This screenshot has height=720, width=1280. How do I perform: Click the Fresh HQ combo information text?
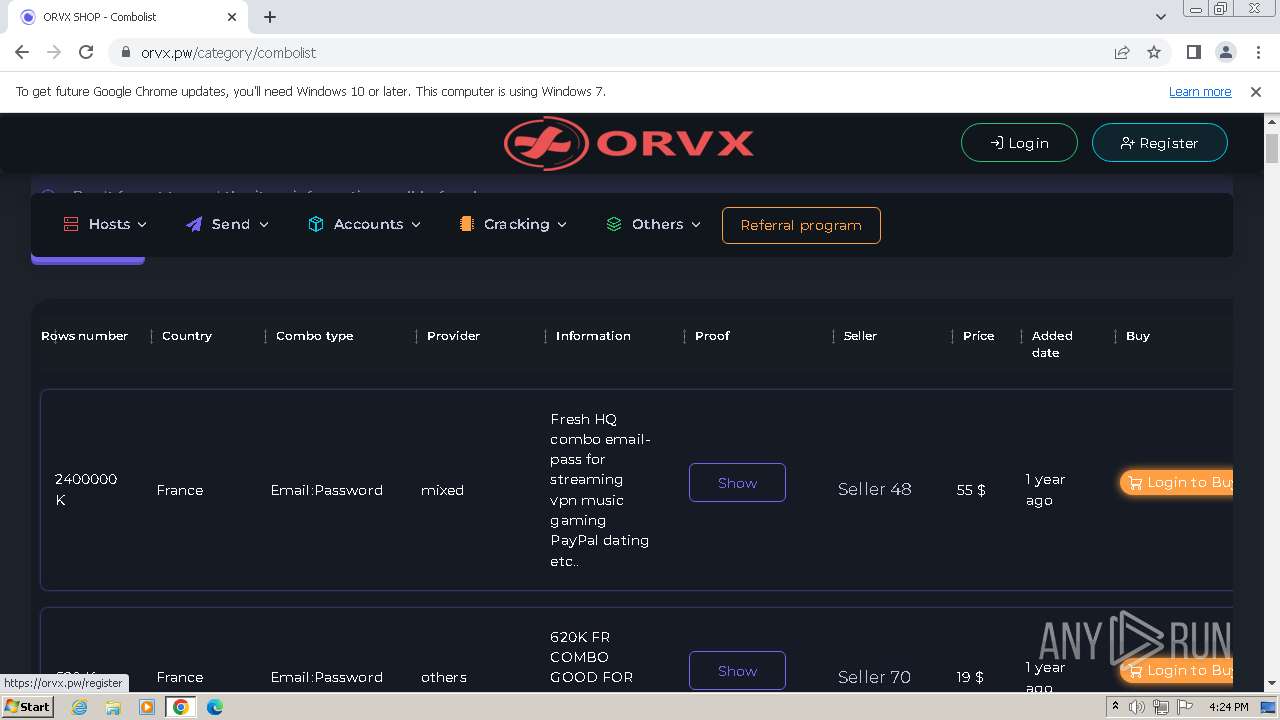click(600, 490)
